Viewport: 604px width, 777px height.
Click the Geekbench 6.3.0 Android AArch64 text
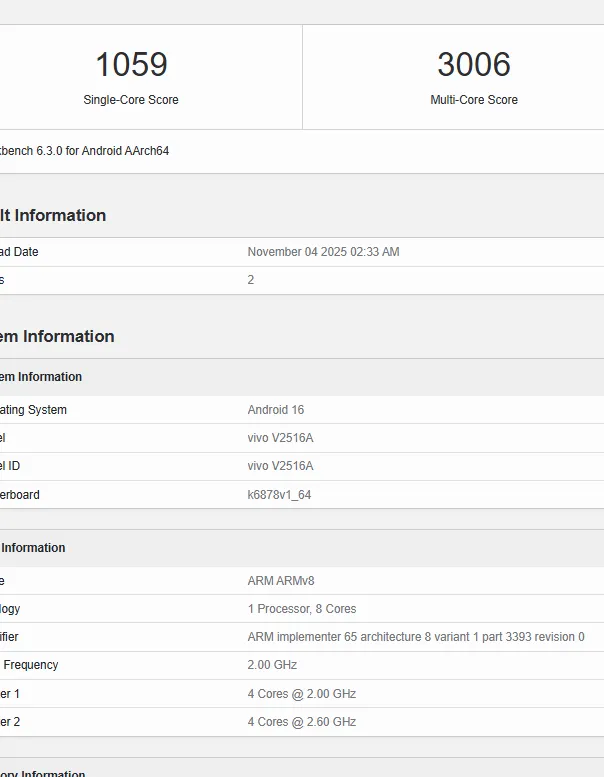pyautogui.click(x=85, y=151)
